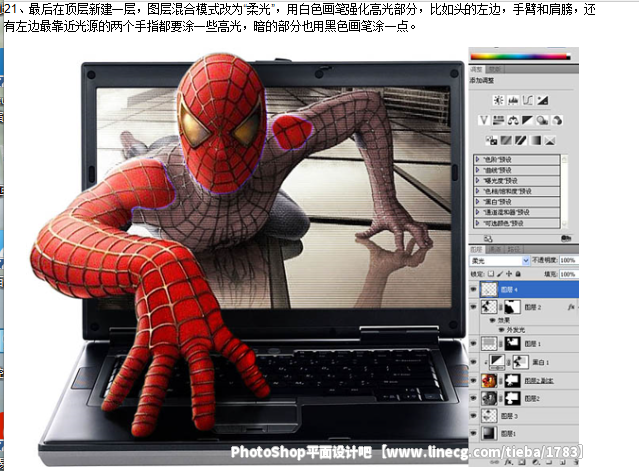Hide the 黑白 1 adjustment layer
The height and width of the screenshot is (471, 639).
pyautogui.click(x=473, y=362)
